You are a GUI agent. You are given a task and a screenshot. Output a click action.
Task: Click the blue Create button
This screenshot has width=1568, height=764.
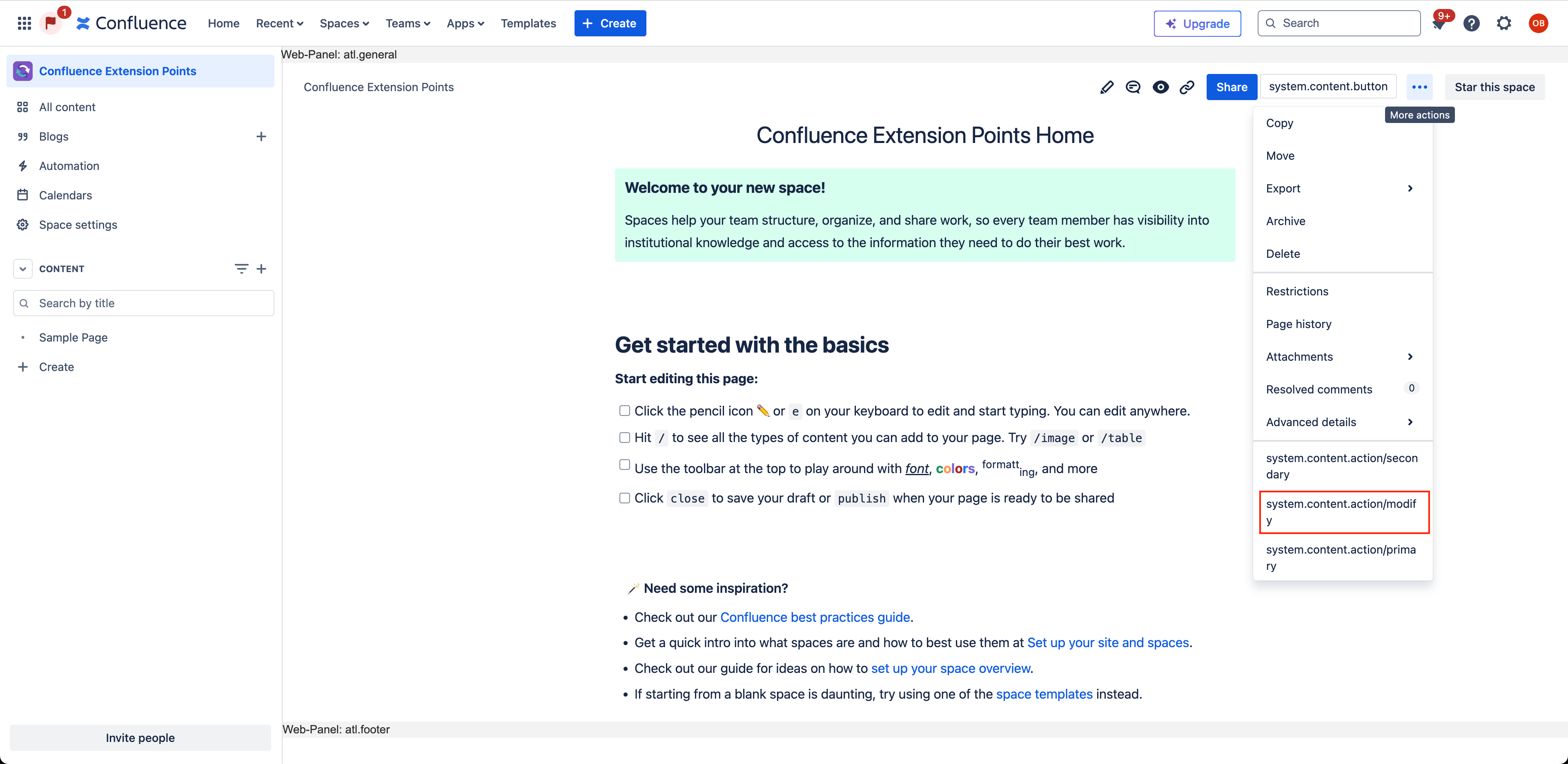coord(610,23)
